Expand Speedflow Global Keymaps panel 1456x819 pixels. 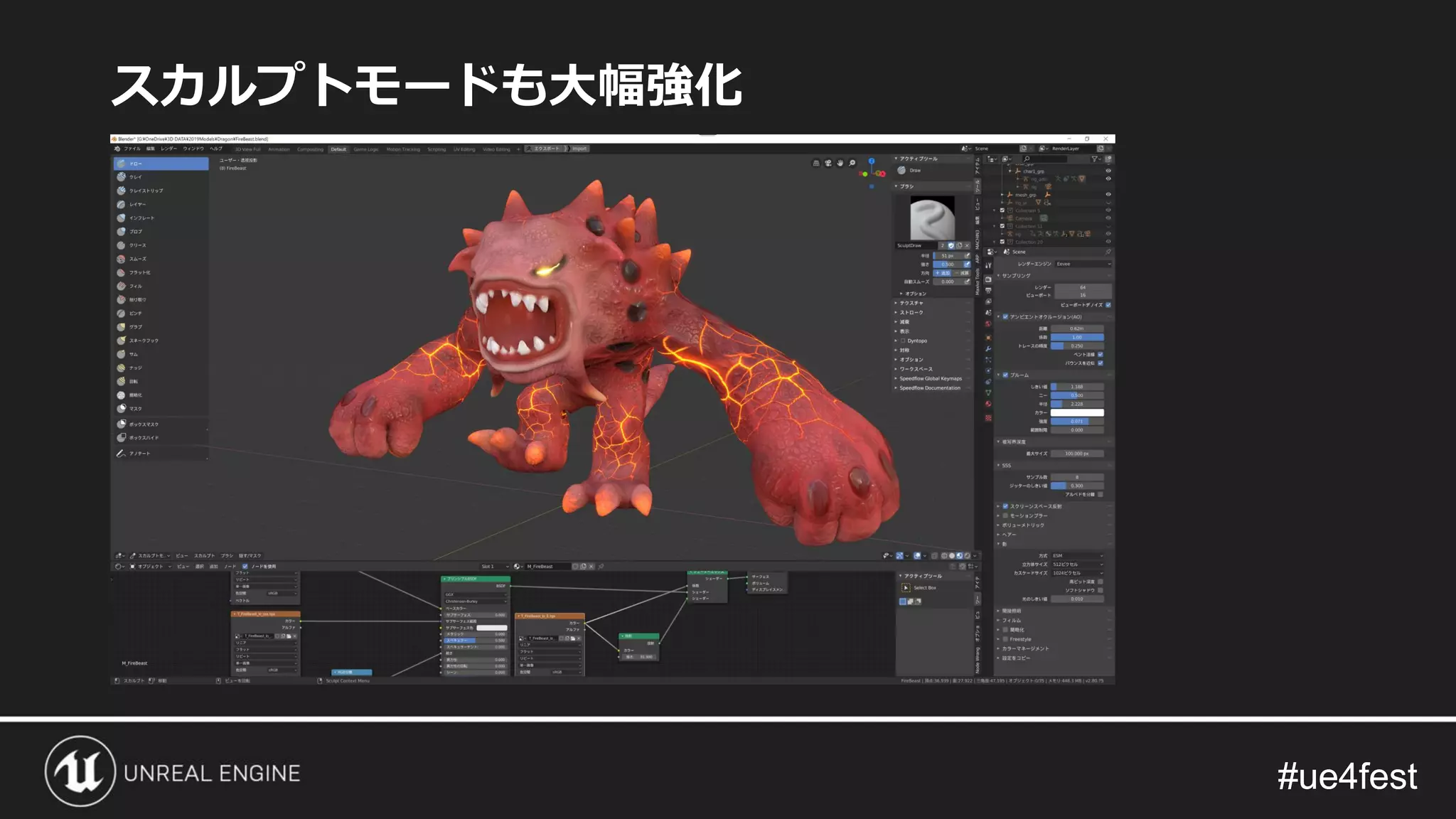click(933, 378)
